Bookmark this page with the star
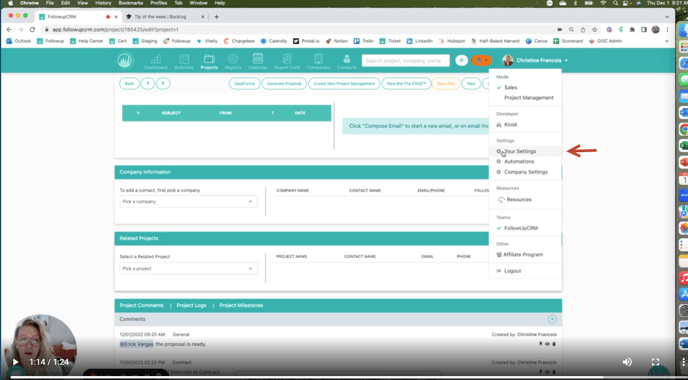 pos(595,29)
